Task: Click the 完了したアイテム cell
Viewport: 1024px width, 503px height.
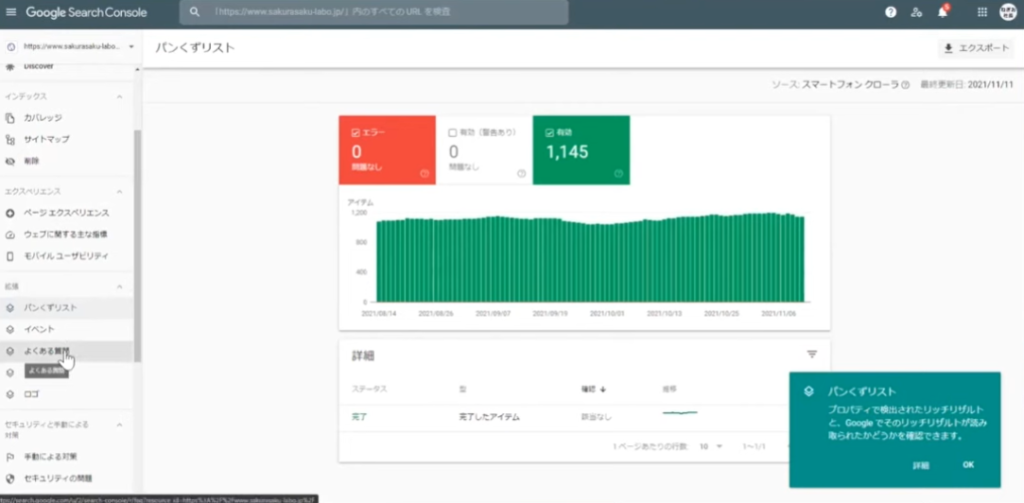Action: [x=489, y=417]
